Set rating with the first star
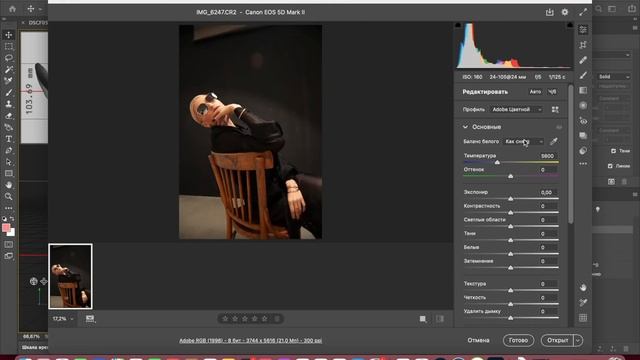 tap(225, 319)
